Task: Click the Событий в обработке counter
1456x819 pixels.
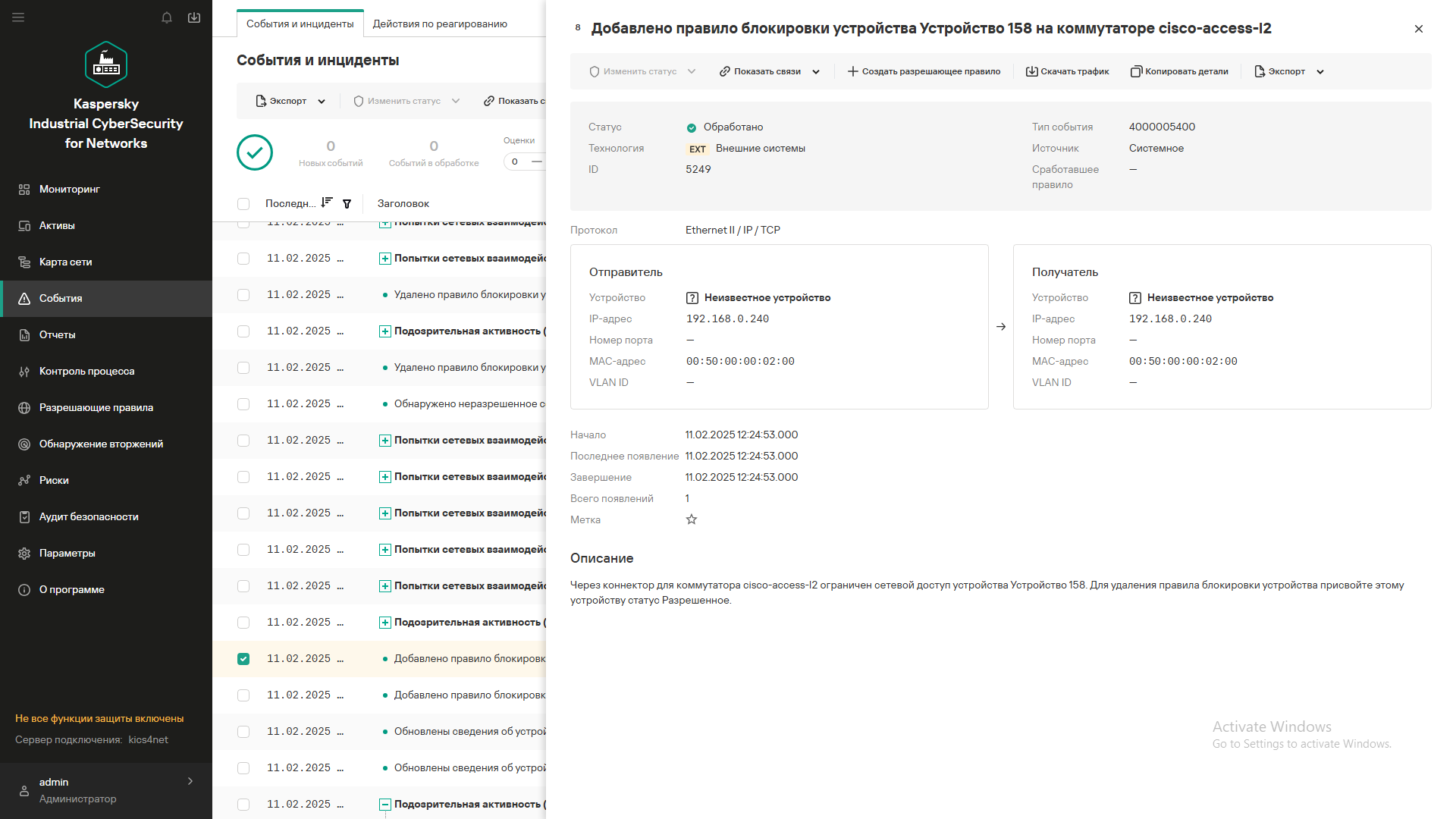Action: 434,153
